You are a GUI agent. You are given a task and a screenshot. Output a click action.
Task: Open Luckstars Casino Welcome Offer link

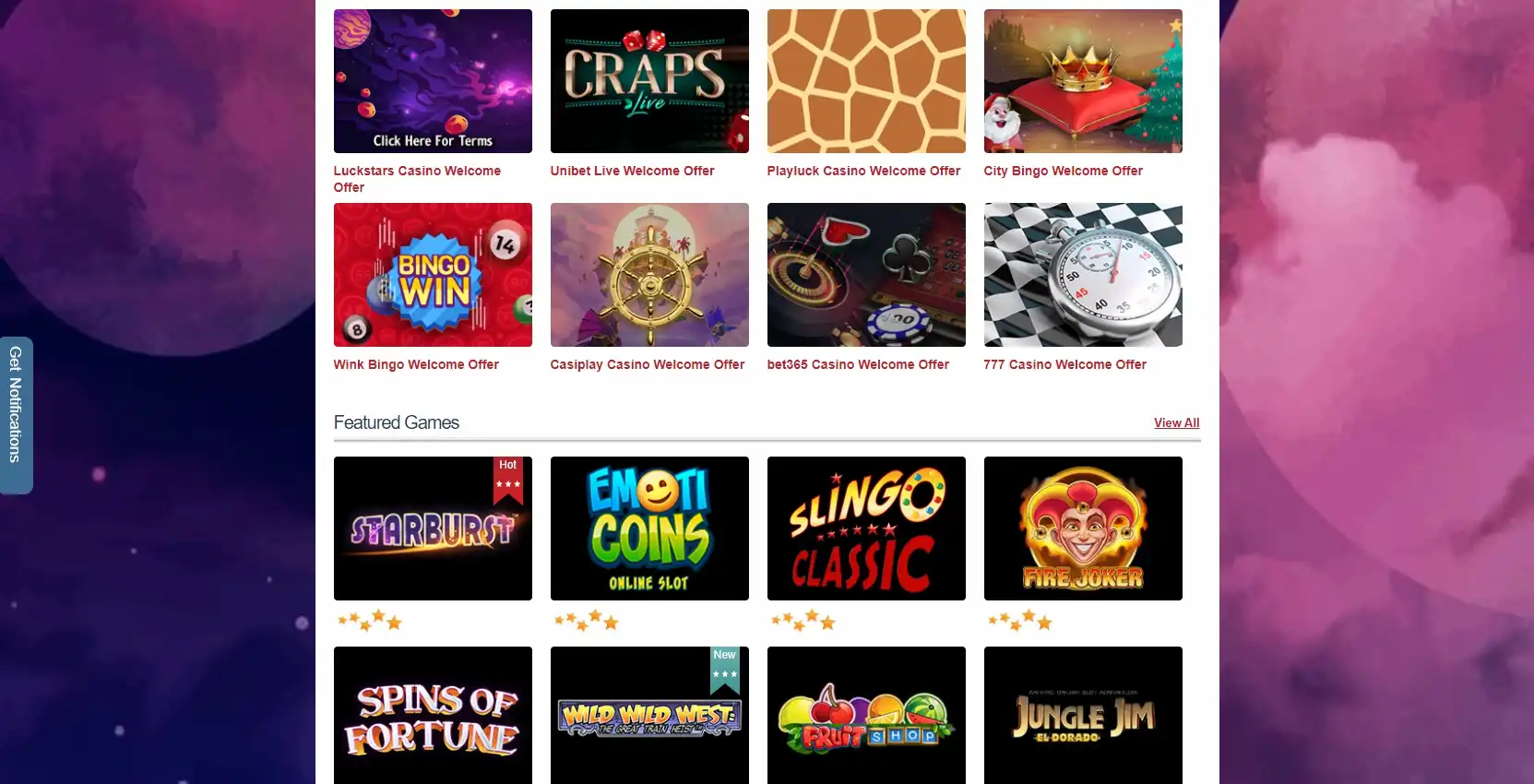[417, 179]
